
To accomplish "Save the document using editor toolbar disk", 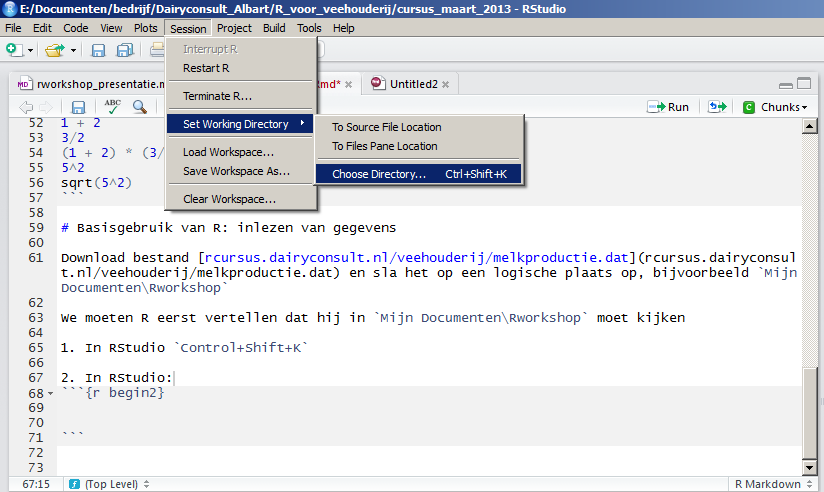I will coord(78,107).
